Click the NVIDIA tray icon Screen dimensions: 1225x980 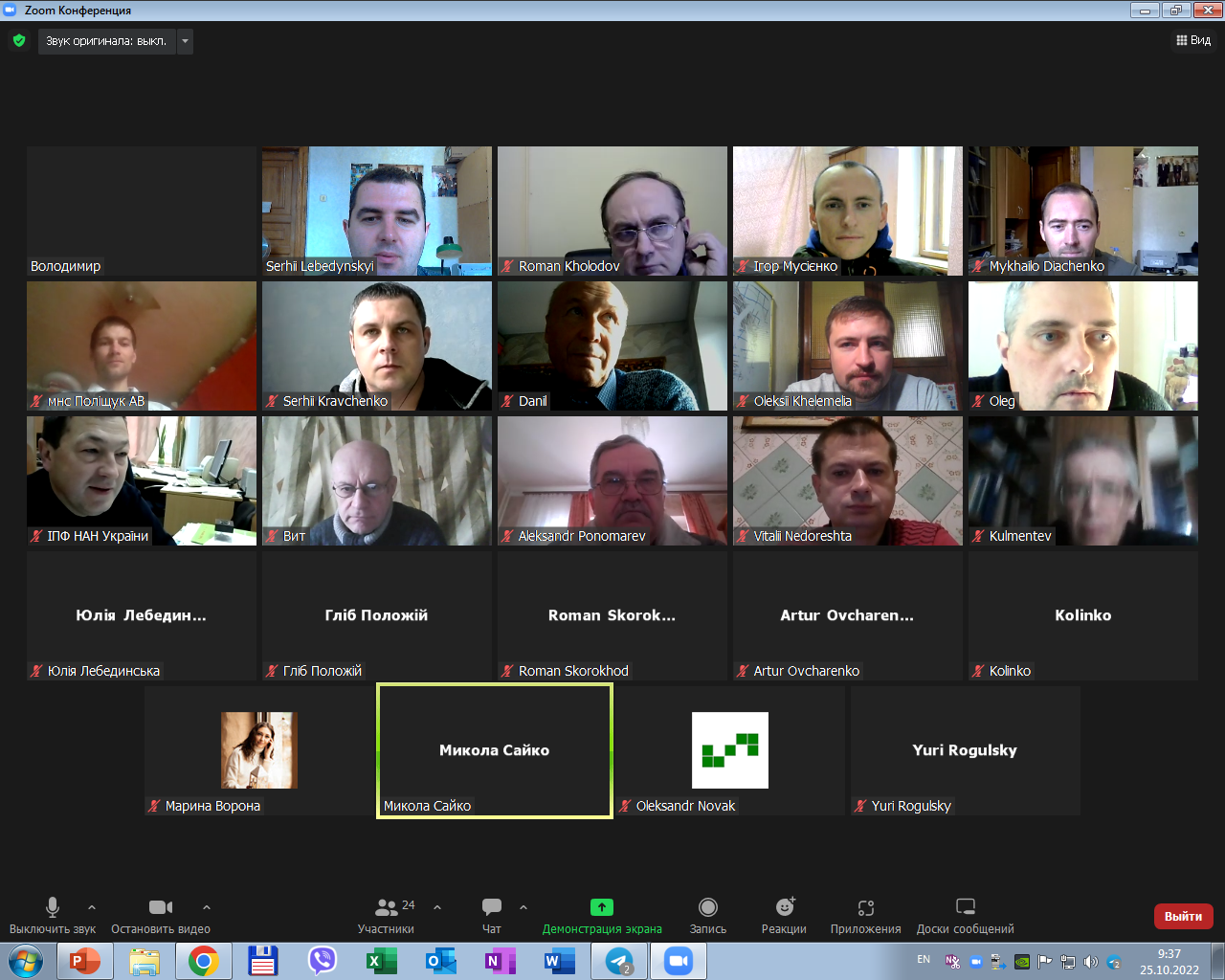(x=1022, y=962)
